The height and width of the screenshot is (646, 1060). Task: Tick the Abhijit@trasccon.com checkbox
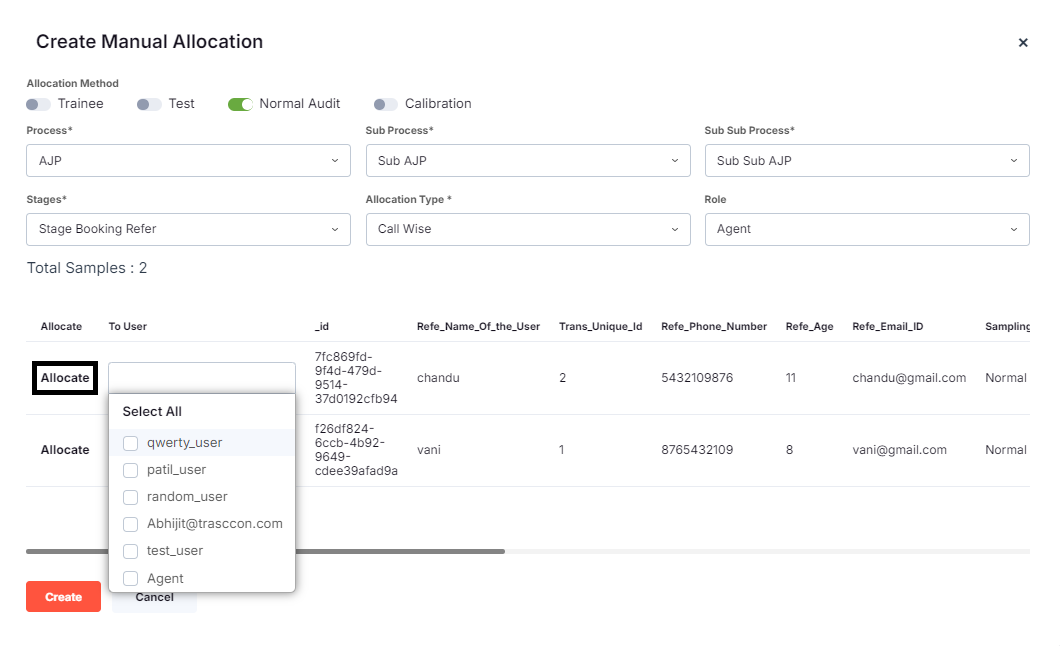point(130,523)
